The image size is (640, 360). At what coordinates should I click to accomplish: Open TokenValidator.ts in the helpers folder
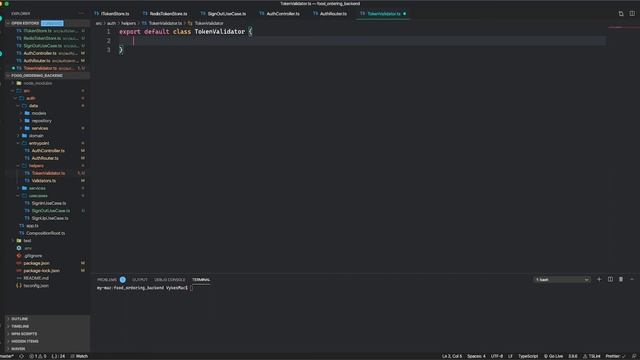pos(48,173)
